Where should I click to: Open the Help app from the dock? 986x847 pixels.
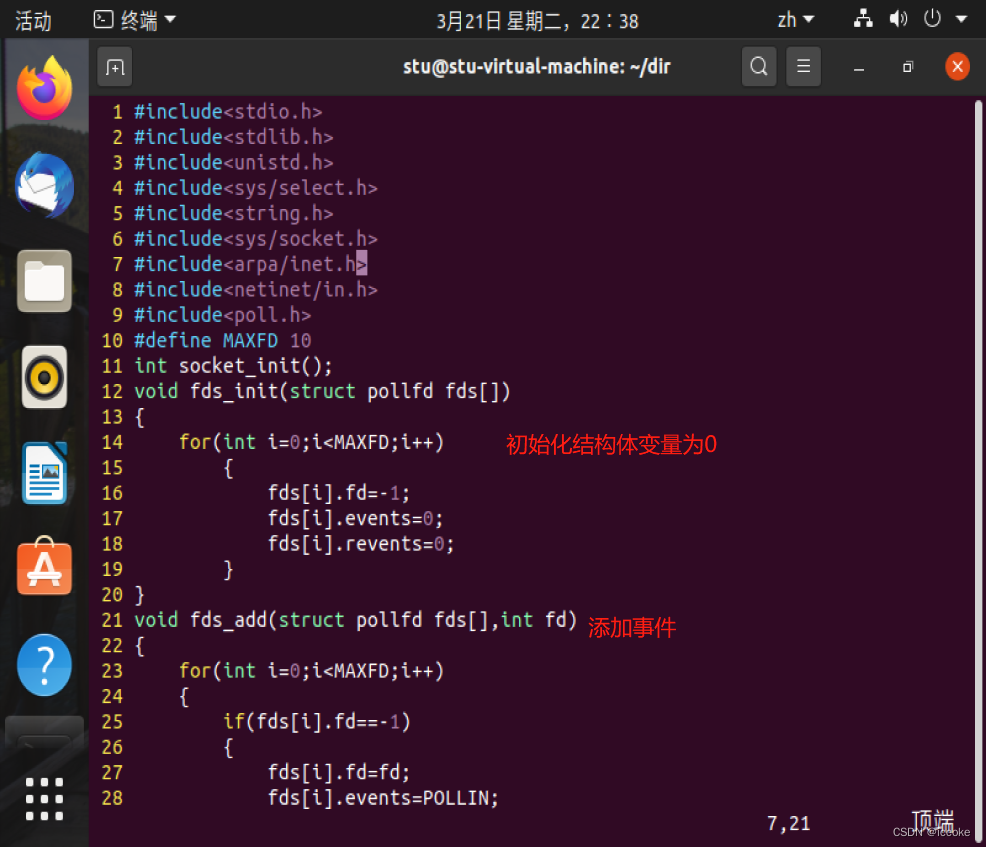[x=44, y=665]
